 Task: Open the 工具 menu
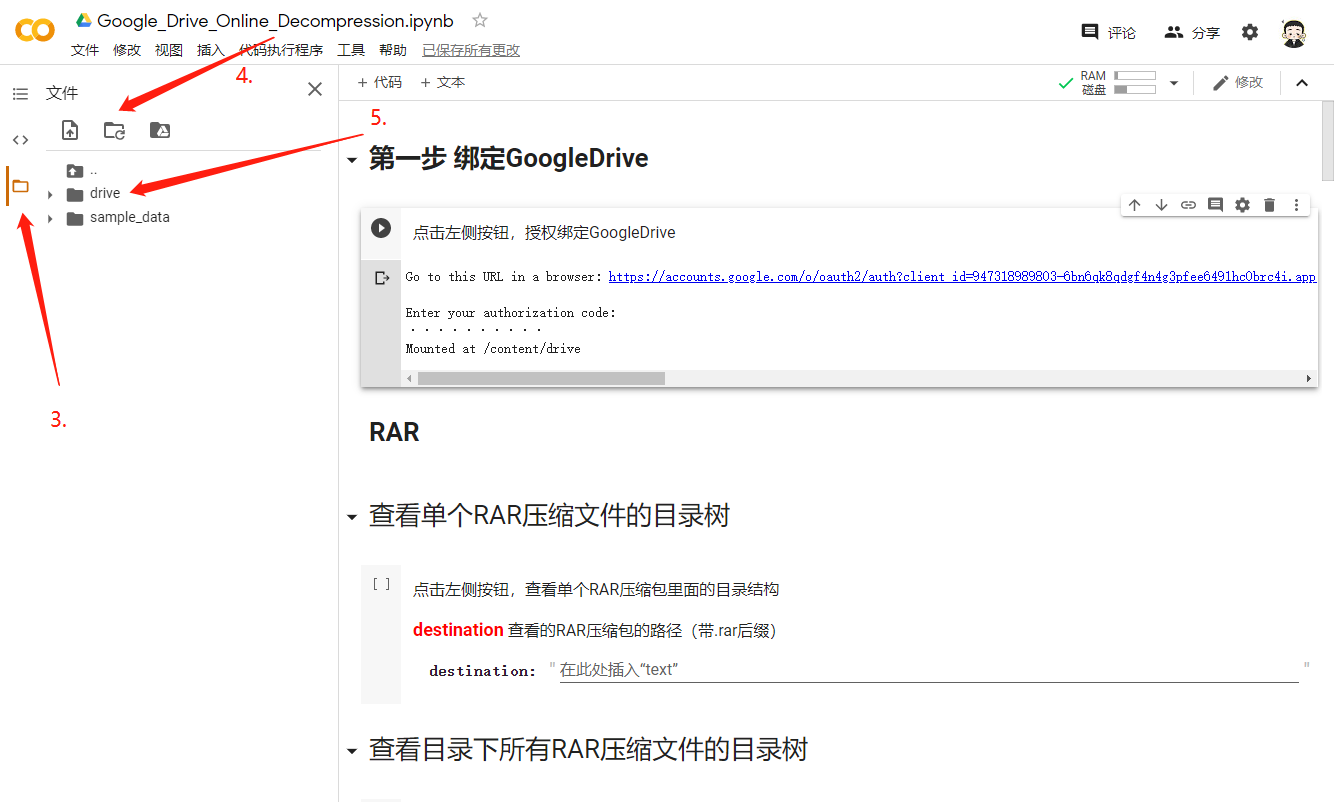(x=351, y=50)
